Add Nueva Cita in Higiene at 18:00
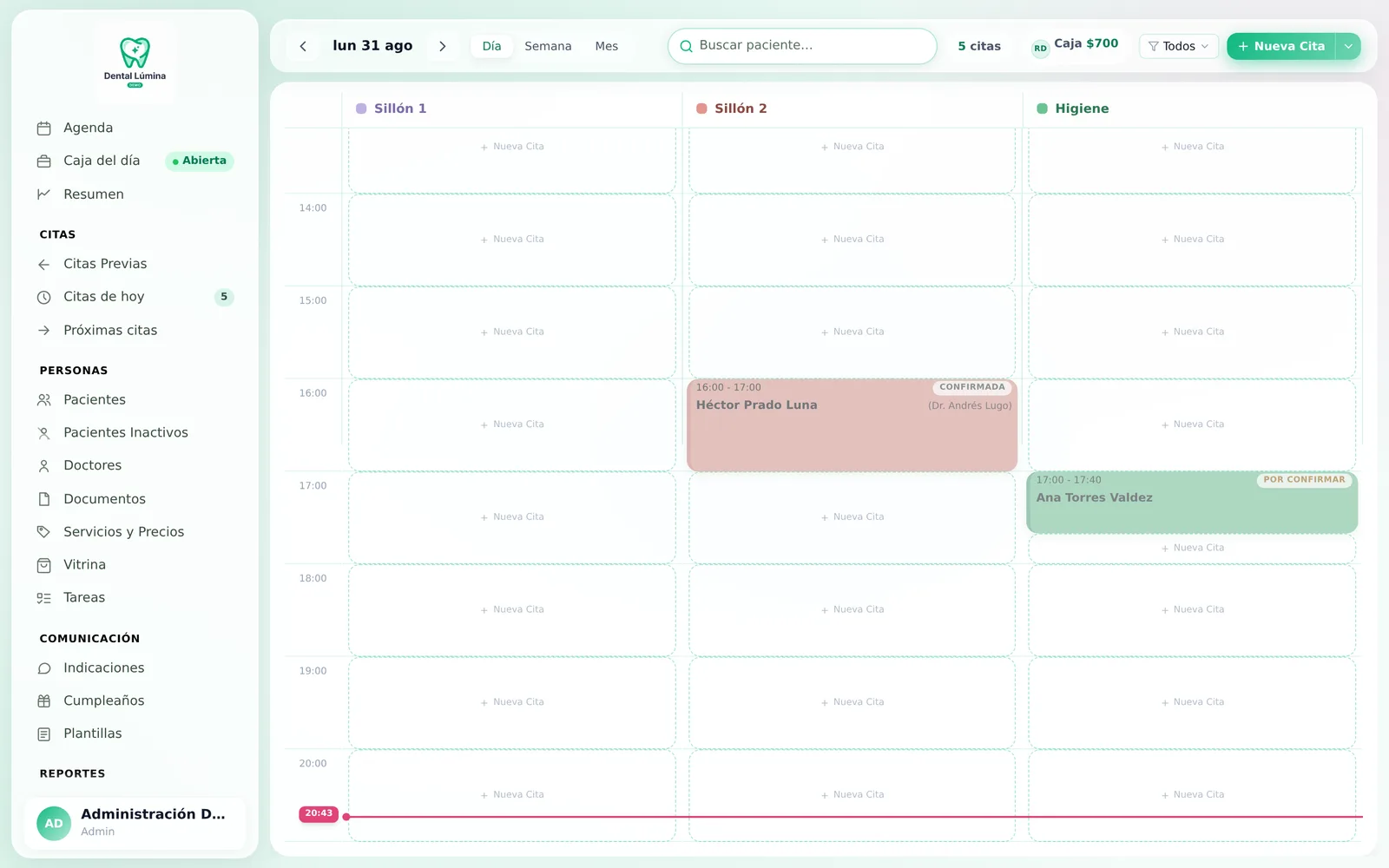 (1192, 610)
